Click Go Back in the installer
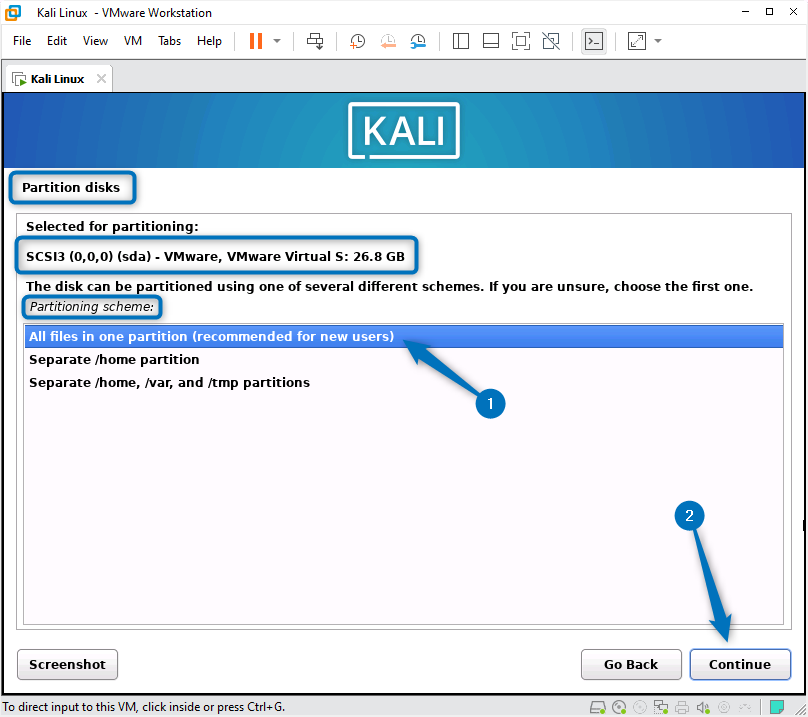The image size is (808, 717). [x=631, y=664]
